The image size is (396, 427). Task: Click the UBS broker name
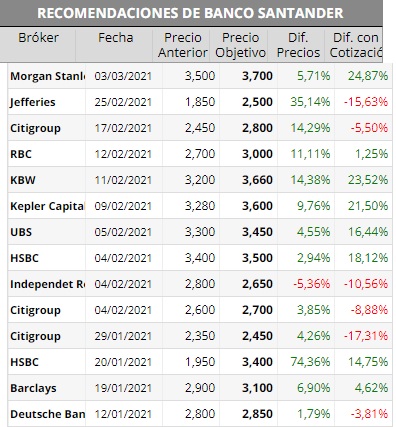21,232
